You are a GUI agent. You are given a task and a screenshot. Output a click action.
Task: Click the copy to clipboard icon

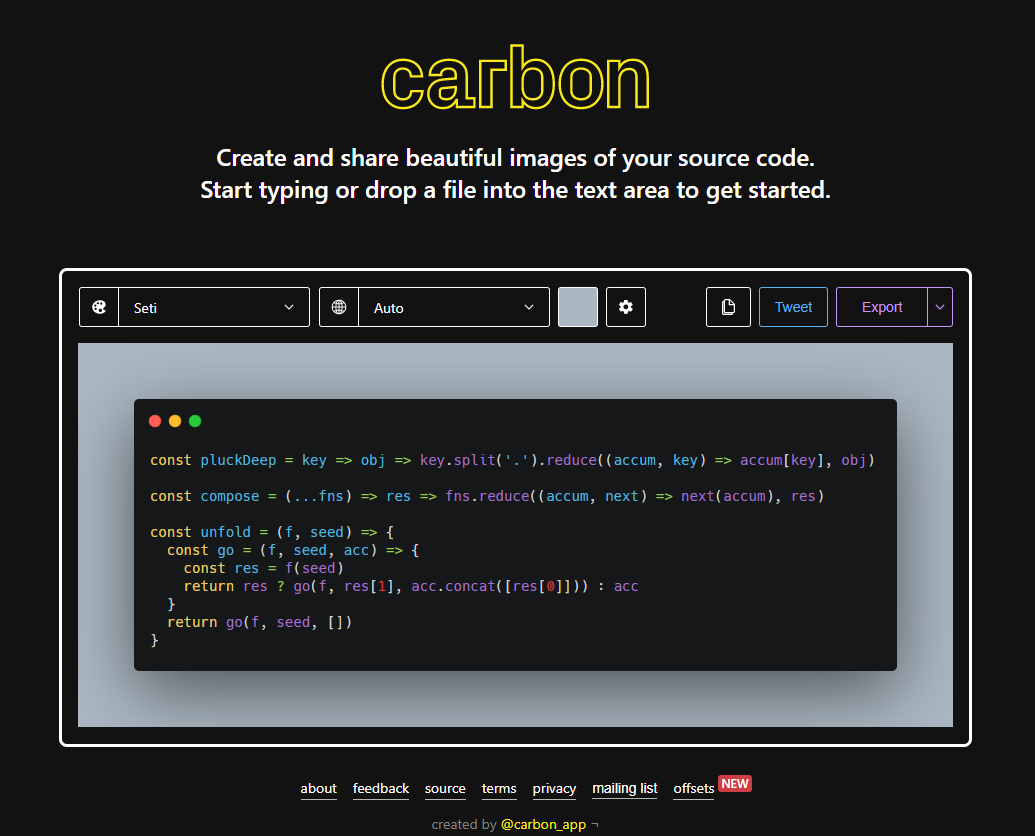[x=728, y=307]
